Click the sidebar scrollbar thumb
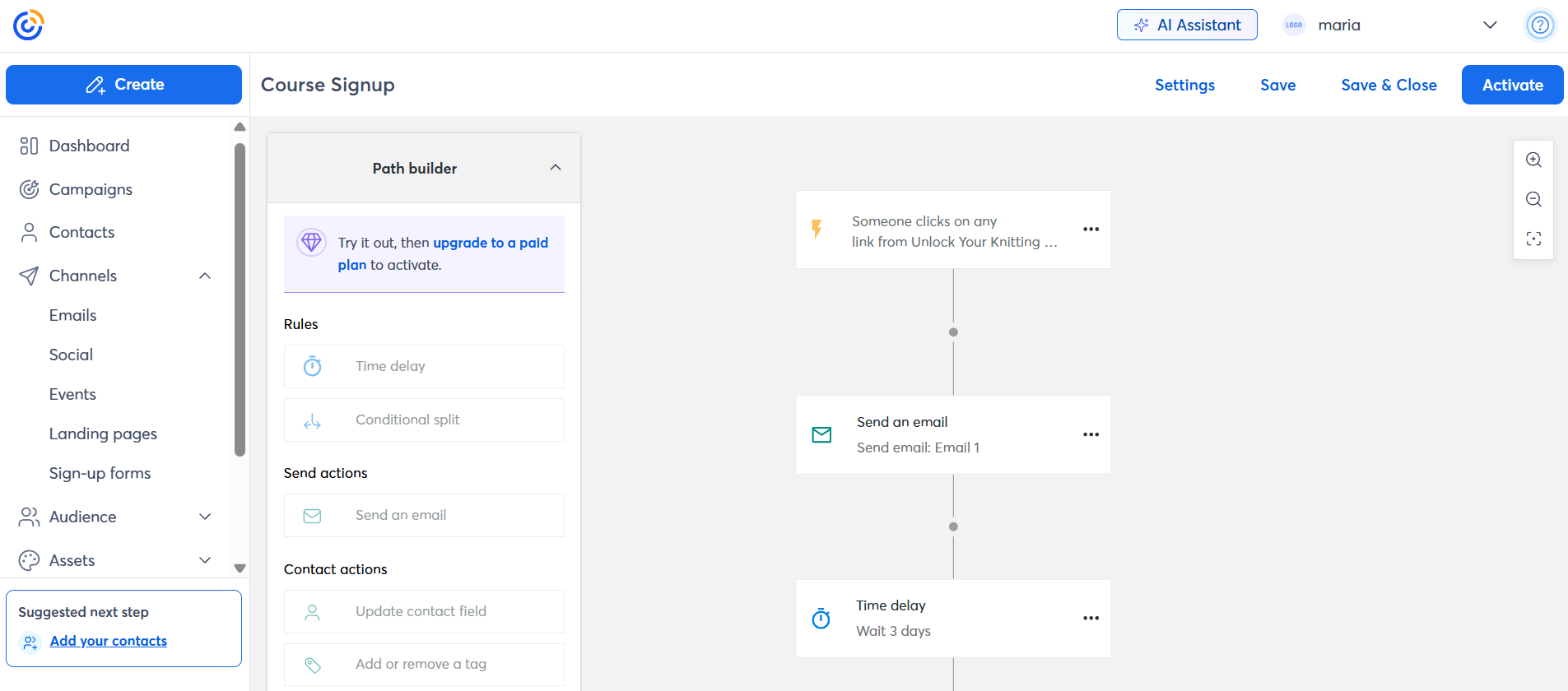Image resolution: width=1568 pixels, height=691 pixels. pos(240,299)
